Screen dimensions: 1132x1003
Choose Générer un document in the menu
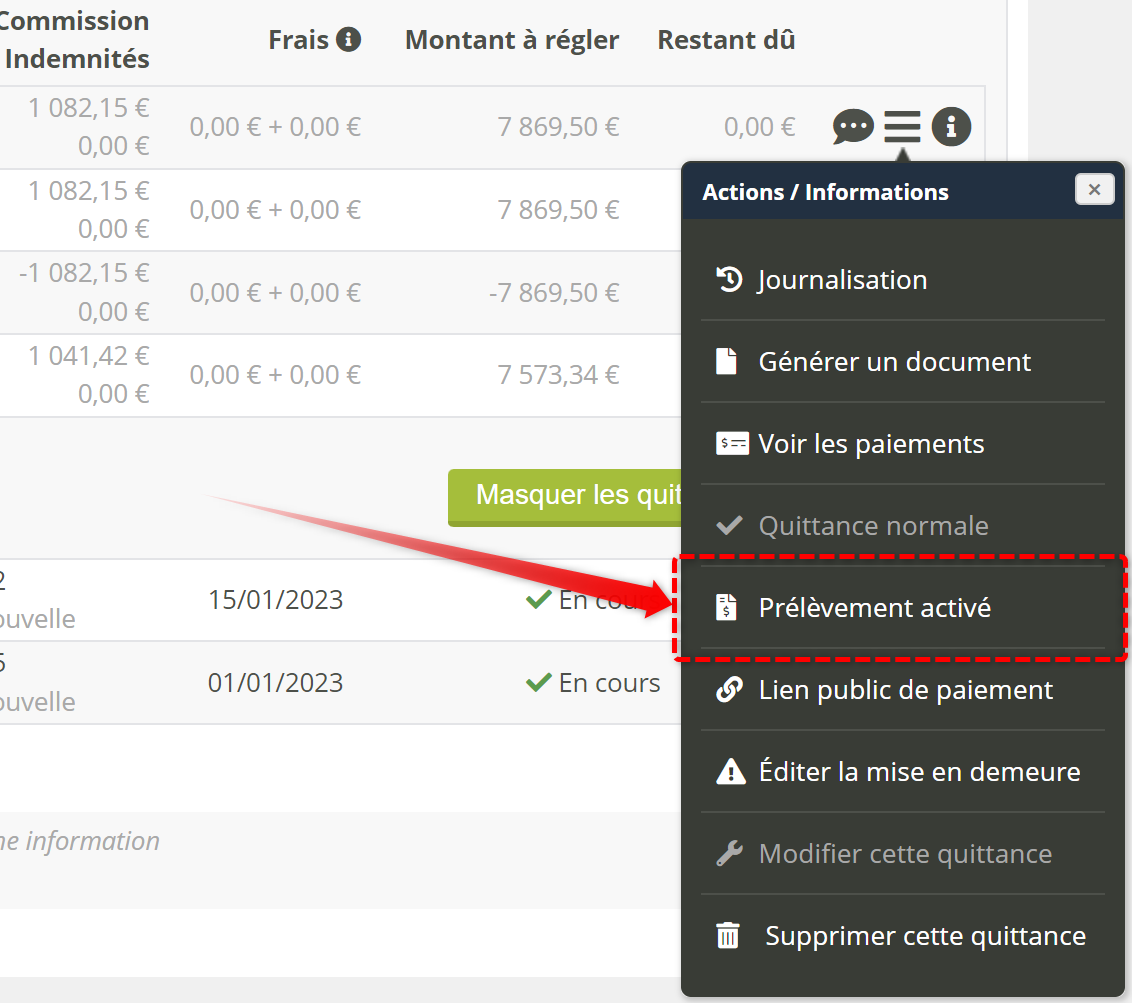point(894,362)
